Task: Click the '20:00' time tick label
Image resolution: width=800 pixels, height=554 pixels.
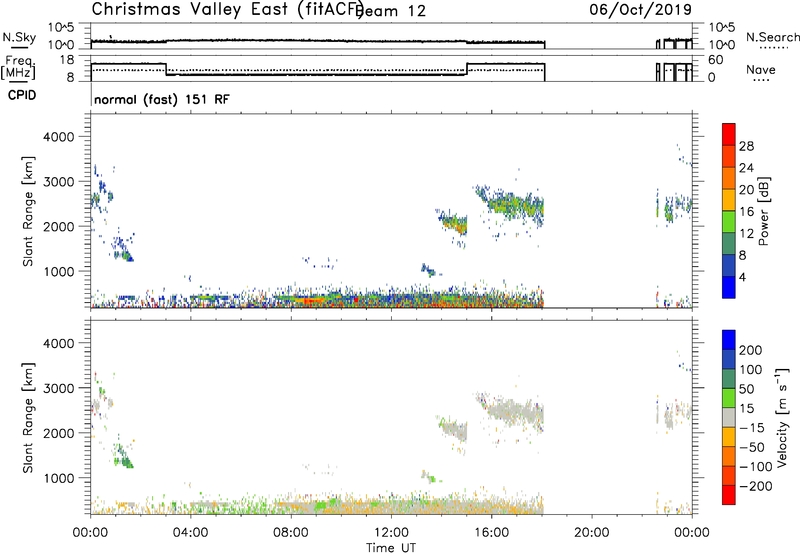Action: click(591, 533)
